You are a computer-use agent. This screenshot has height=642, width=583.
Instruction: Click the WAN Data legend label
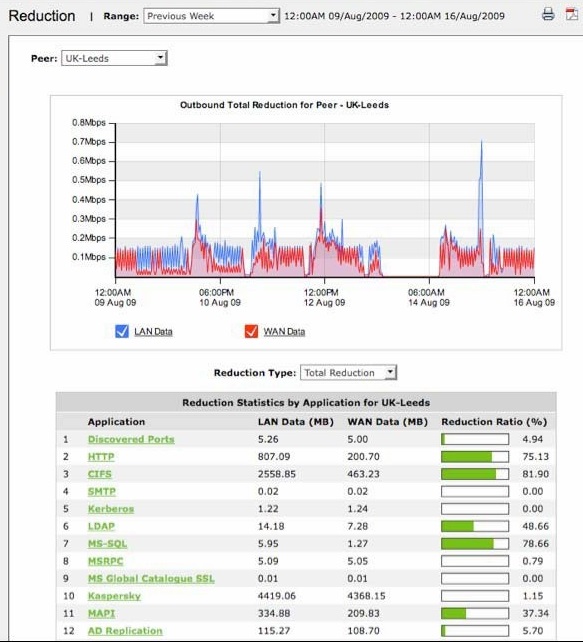(x=284, y=332)
